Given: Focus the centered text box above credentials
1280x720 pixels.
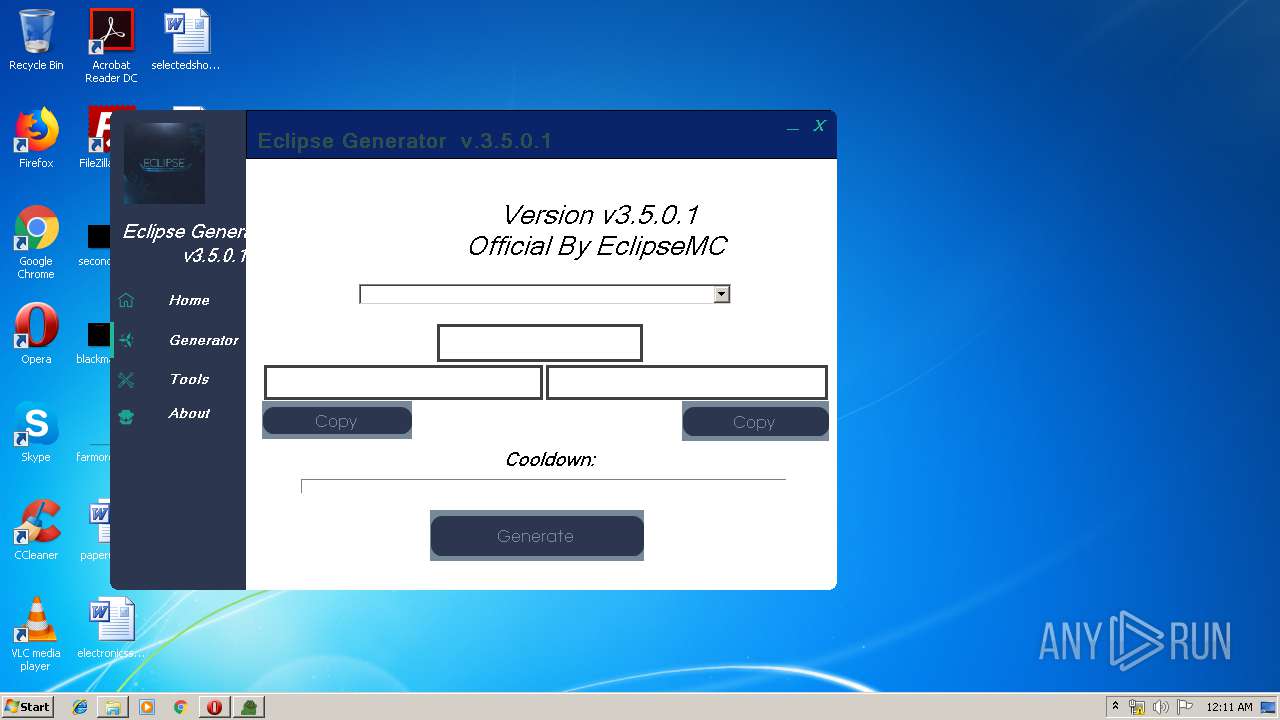Looking at the screenshot, I should (540, 343).
